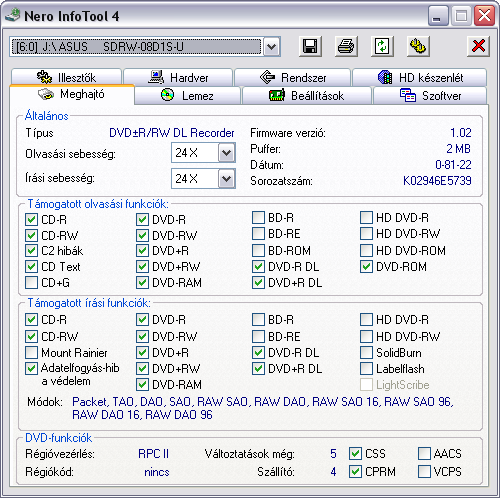Toggle the VCPS checkbox
500x498 pixels.
tap(424, 472)
